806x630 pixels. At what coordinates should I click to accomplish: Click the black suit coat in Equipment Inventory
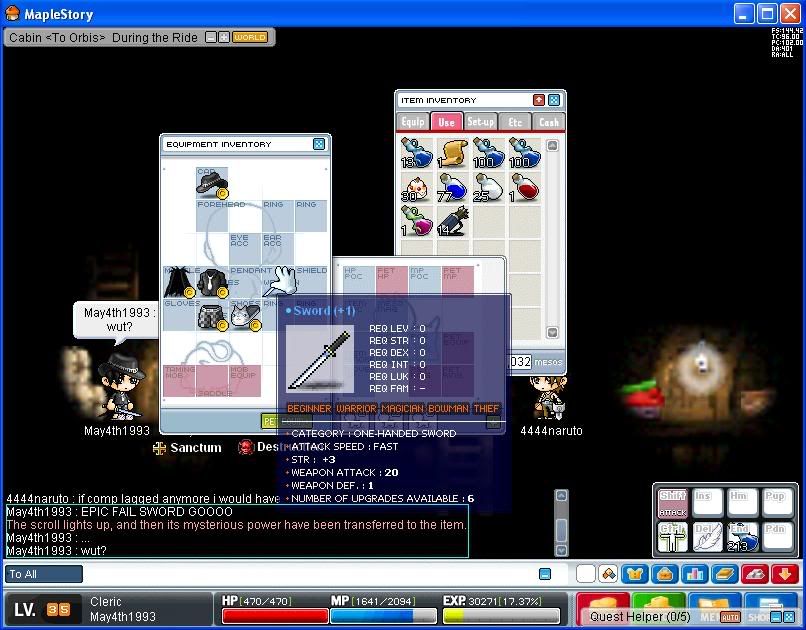coord(212,282)
